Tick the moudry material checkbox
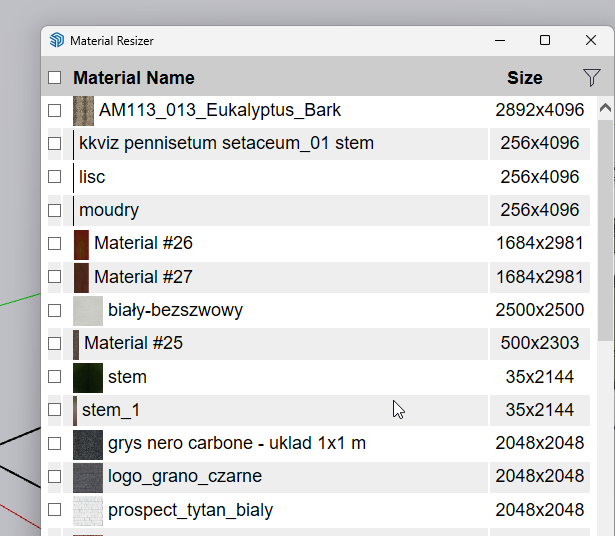 (x=55, y=211)
